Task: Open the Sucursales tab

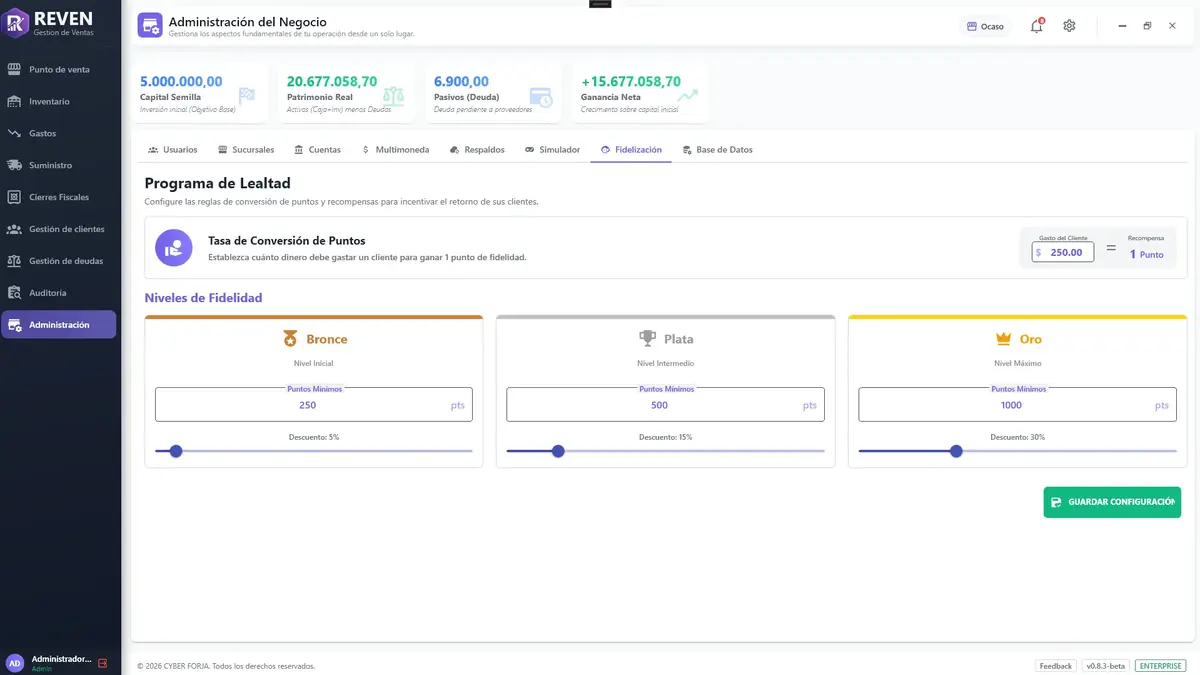Action: coord(246,150)
